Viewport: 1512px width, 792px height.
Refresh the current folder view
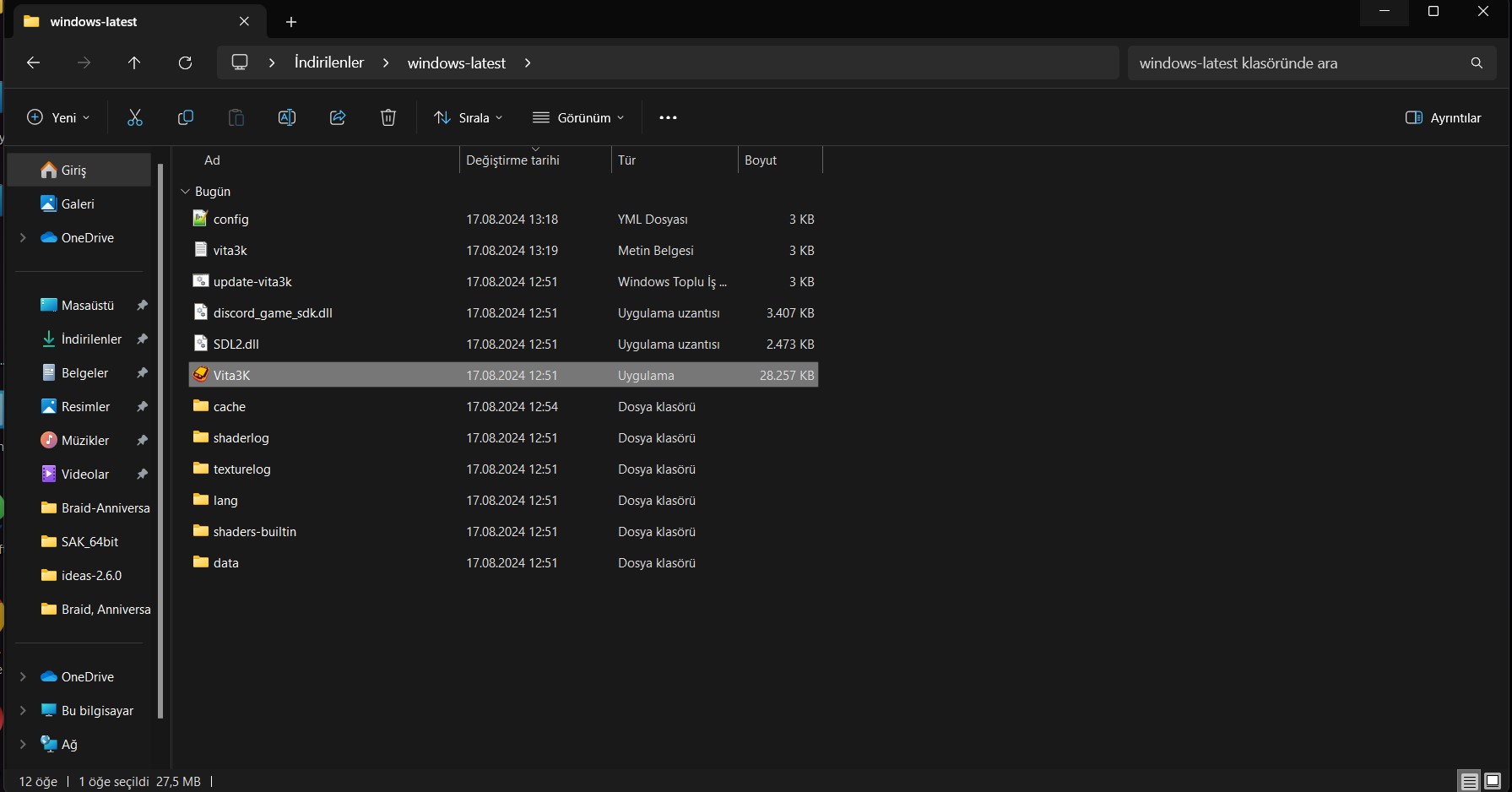click(x=185, y=62)
